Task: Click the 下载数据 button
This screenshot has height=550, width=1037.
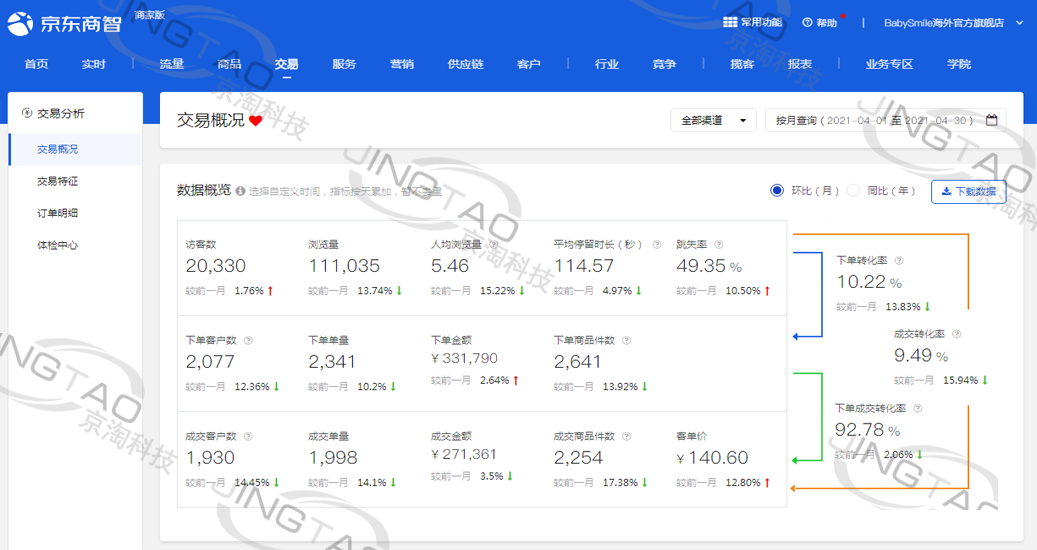Action: (968, 191)
